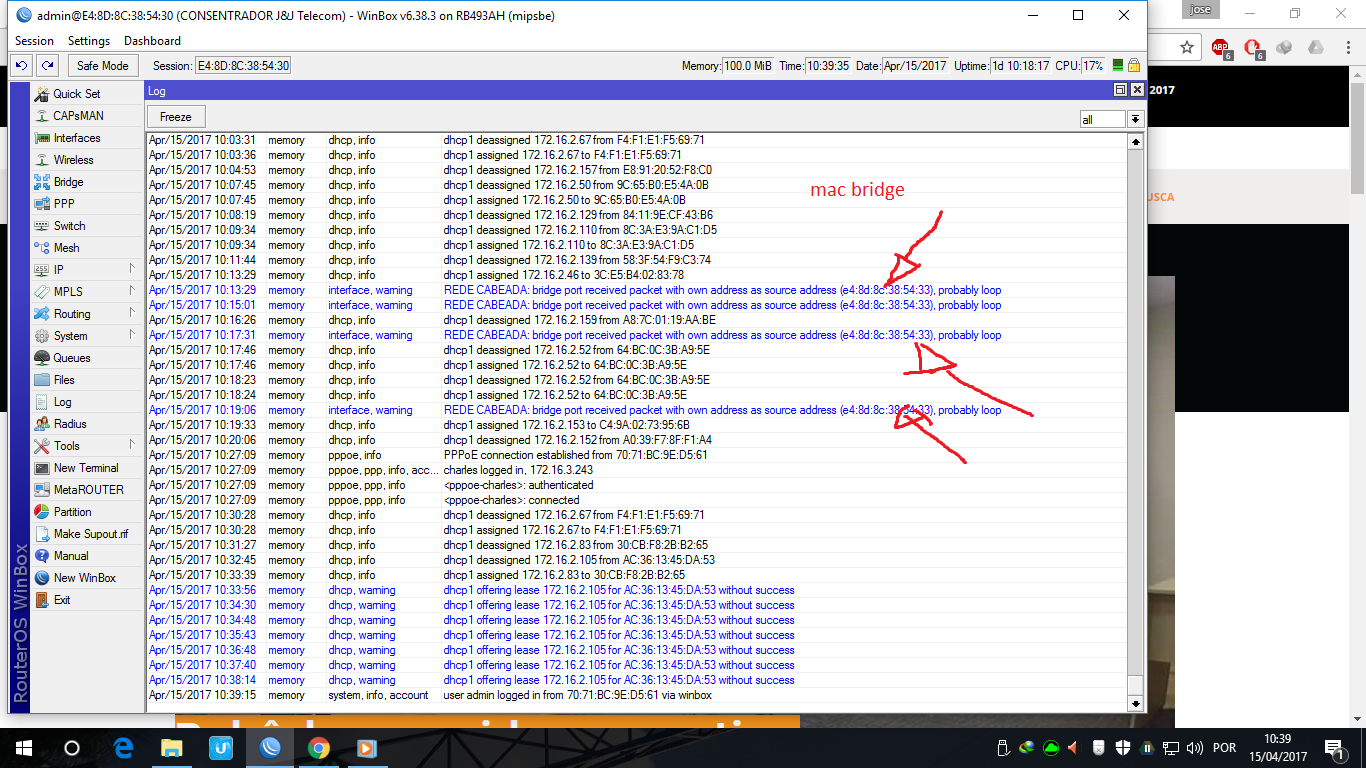
Task: Expand the Tools submenu arrow
Action: [132, 445]
